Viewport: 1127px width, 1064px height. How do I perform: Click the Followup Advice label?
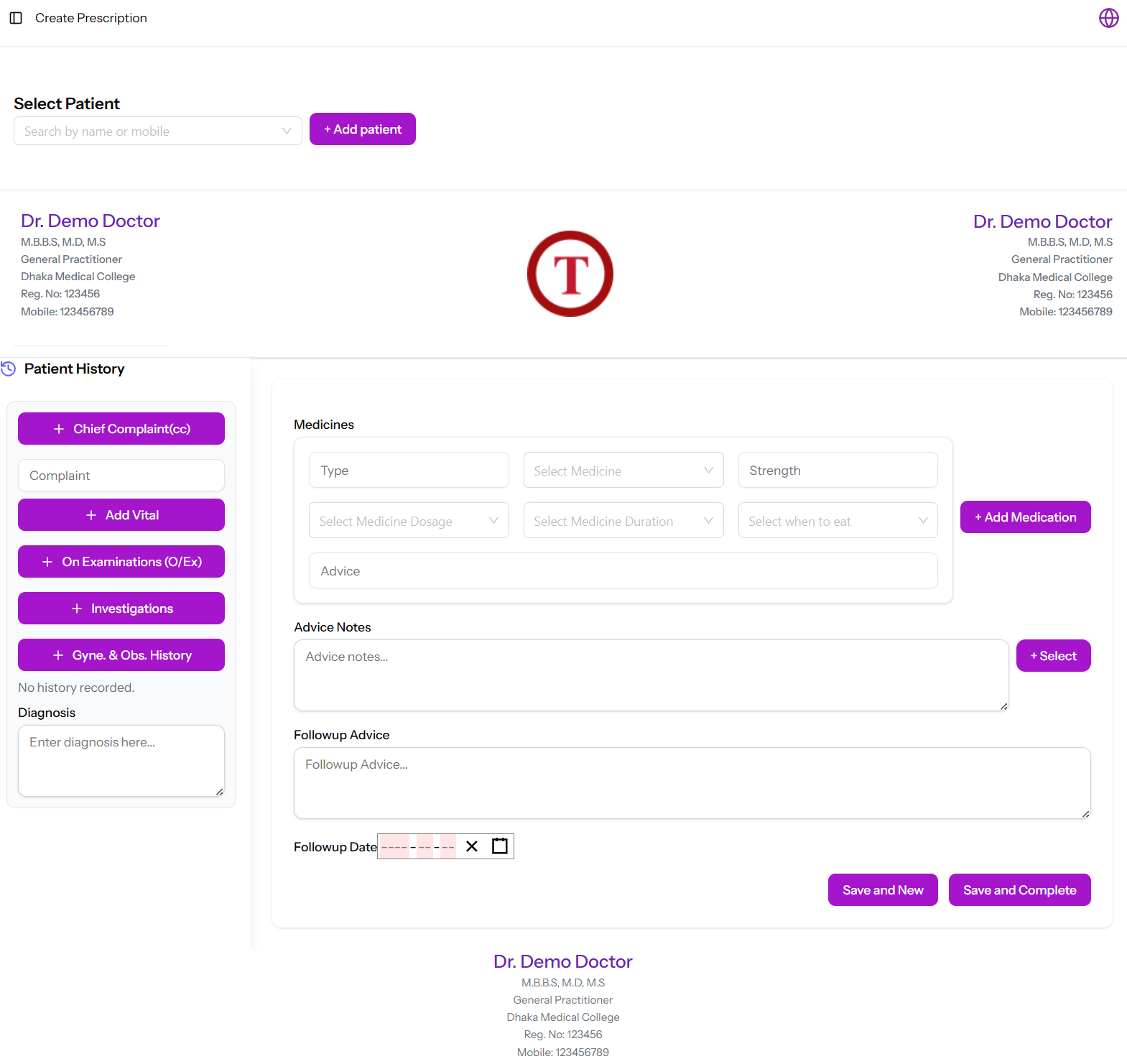click(x=342, y=735)
